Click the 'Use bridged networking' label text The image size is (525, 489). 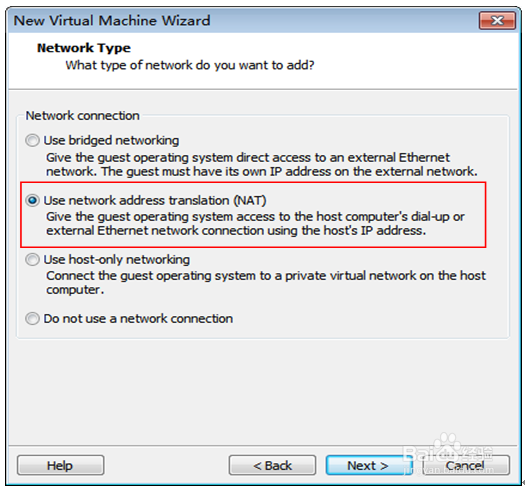pyautogui.click(x=111, y=140)
